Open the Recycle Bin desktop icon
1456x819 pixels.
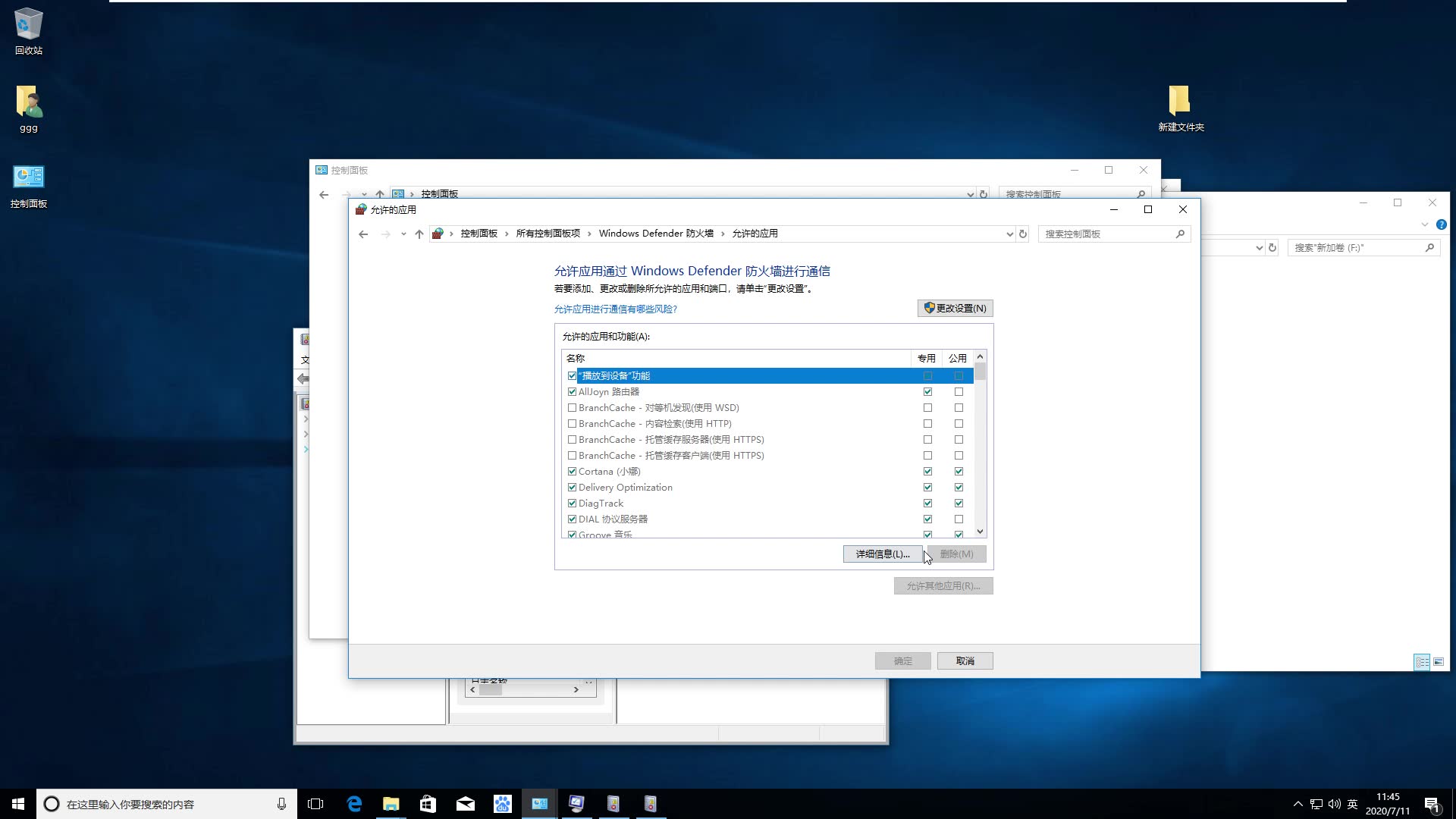29,32
